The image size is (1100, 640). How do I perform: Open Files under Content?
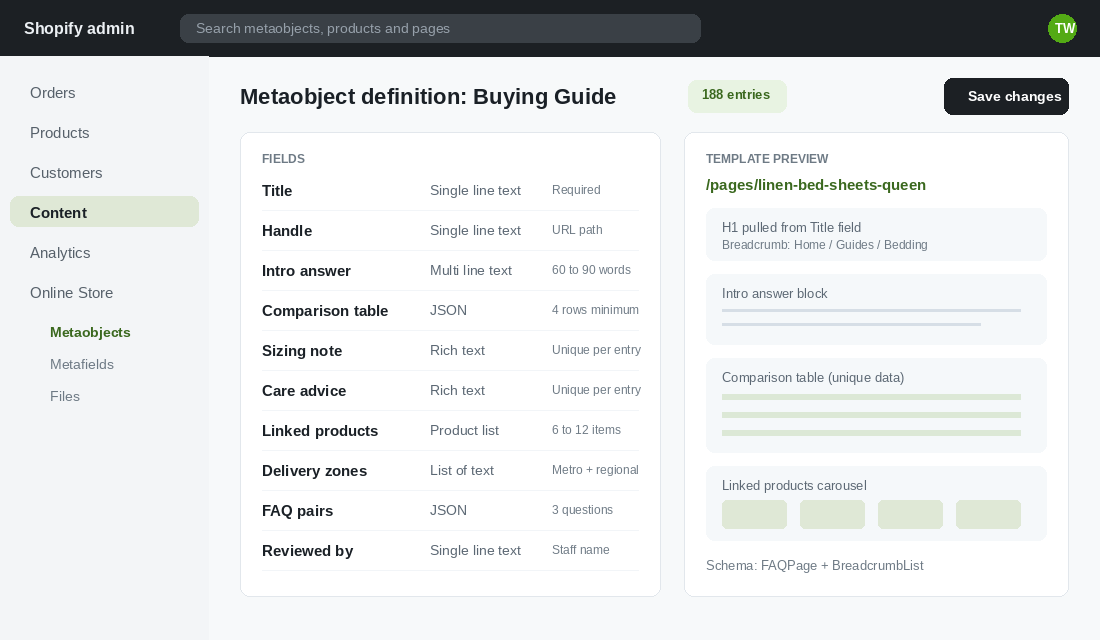(65, 396)
